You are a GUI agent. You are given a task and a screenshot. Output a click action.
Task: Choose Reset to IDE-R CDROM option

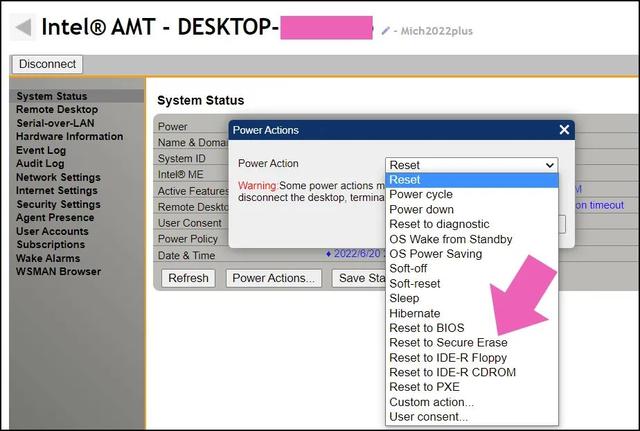[472, 373]
